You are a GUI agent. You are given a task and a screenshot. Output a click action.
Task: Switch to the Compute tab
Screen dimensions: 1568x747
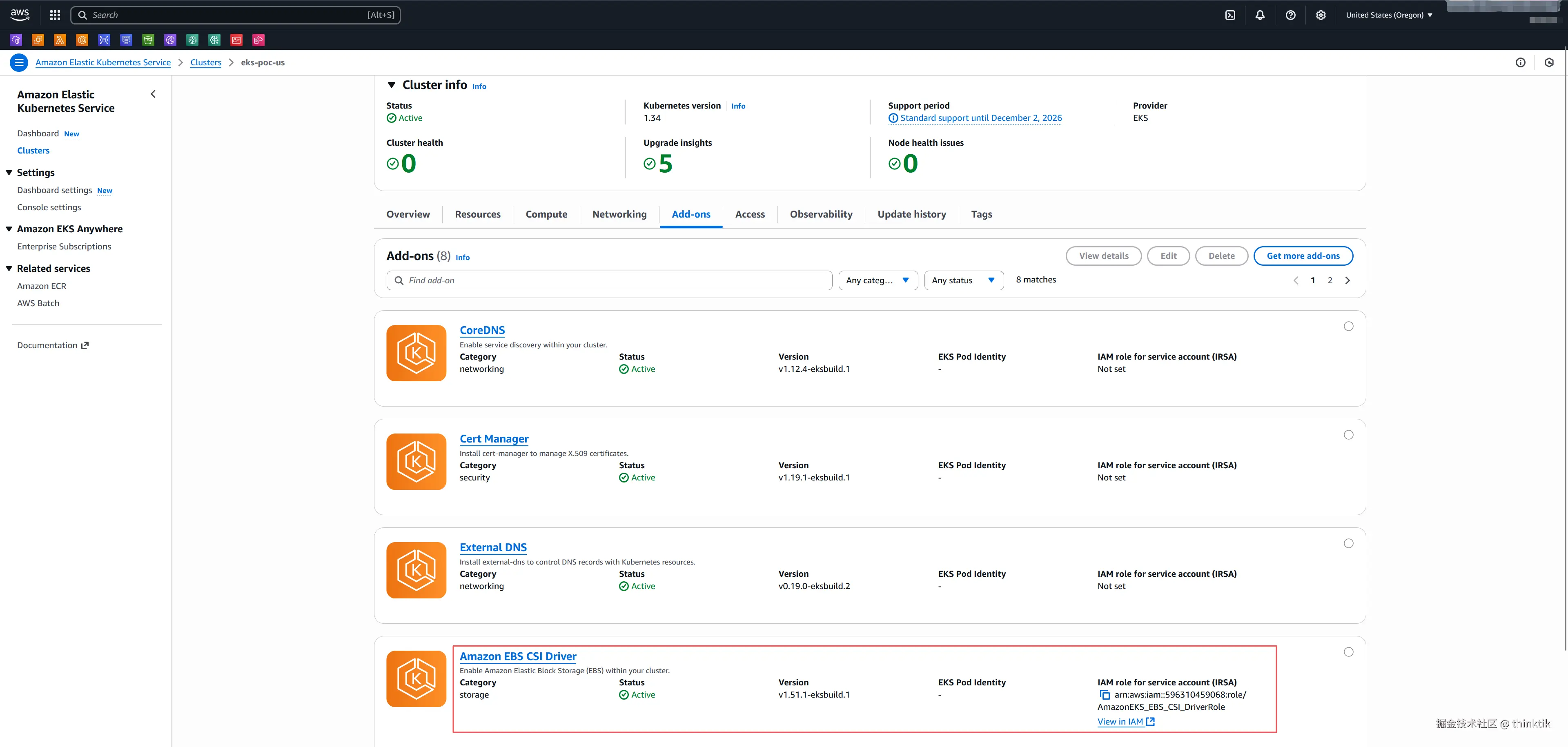coord(546,215)
